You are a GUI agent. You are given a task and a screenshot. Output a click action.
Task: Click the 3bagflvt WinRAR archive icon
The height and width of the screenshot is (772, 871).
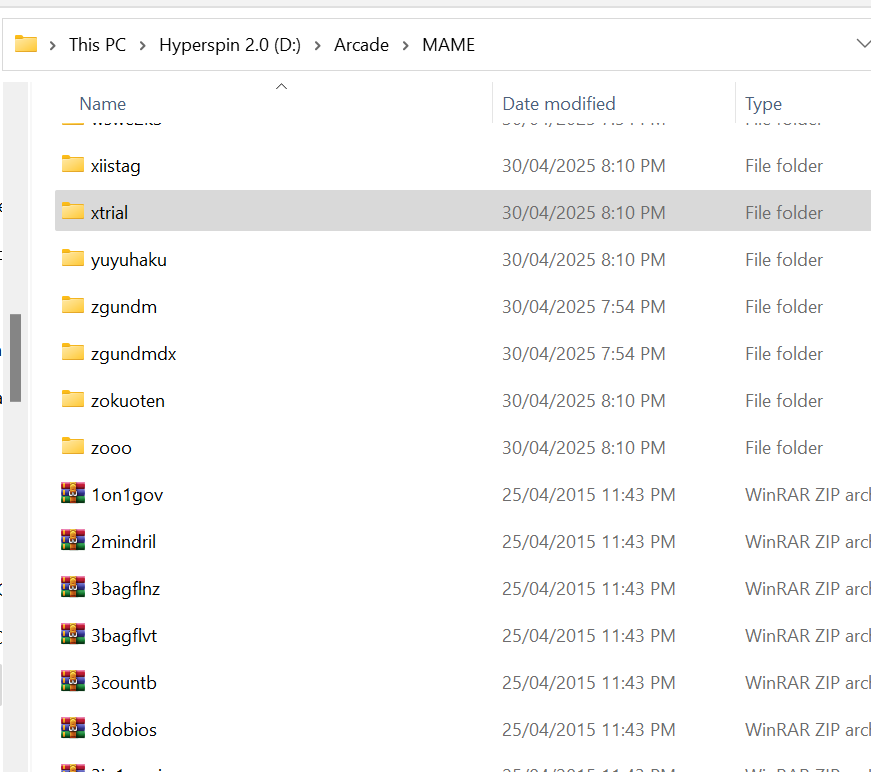(x=73, y=634)
